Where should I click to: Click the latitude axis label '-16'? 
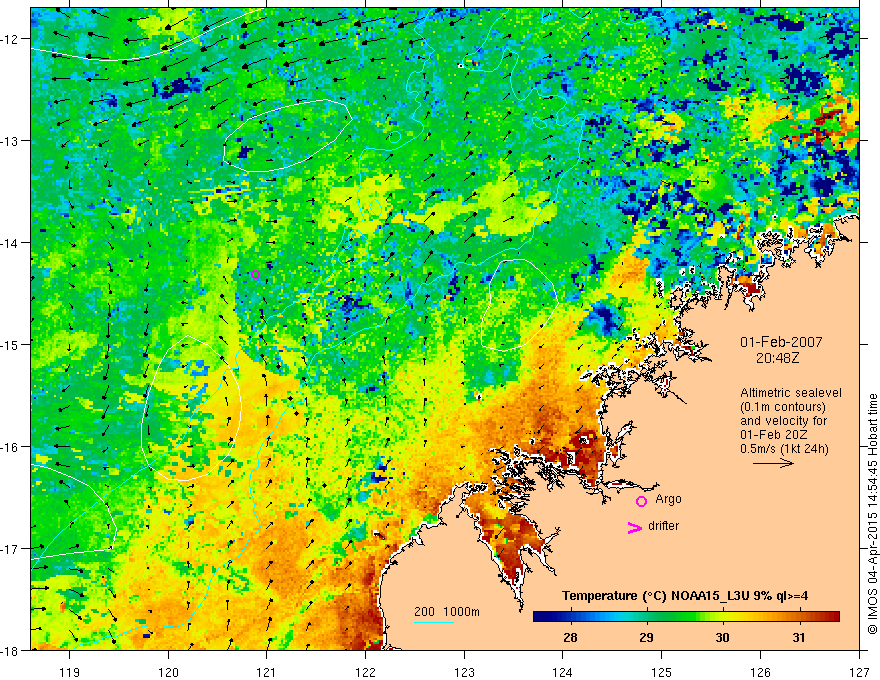[x=11, y=447]
